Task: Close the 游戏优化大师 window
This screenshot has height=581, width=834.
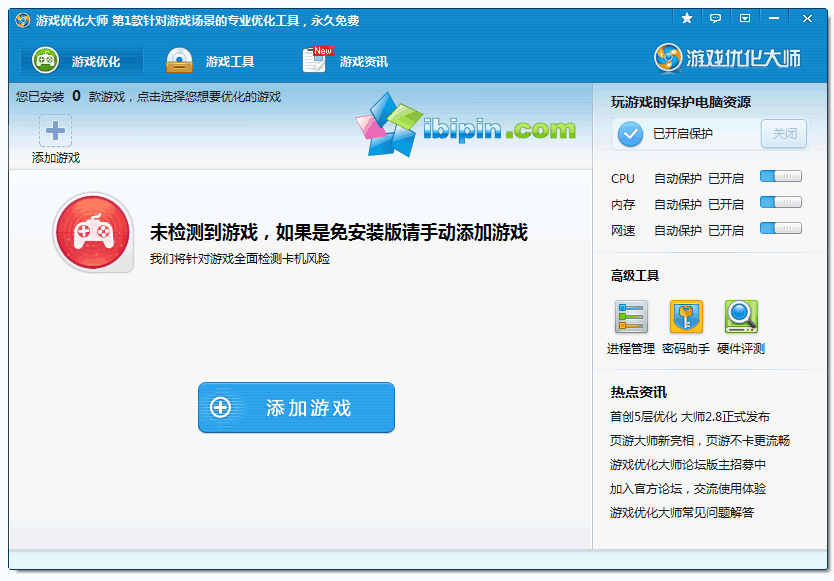Action: point(807,19)
